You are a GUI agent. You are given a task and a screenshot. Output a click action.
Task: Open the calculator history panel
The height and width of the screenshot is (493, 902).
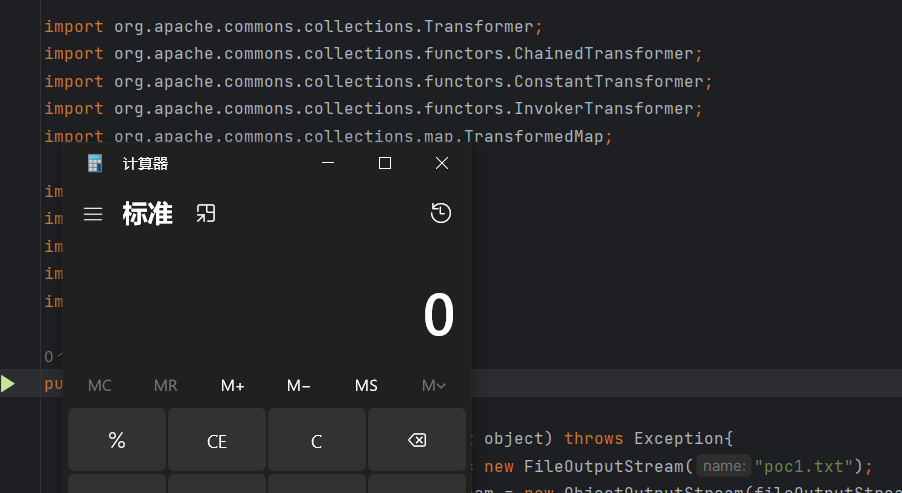click(x=441, y=213)
